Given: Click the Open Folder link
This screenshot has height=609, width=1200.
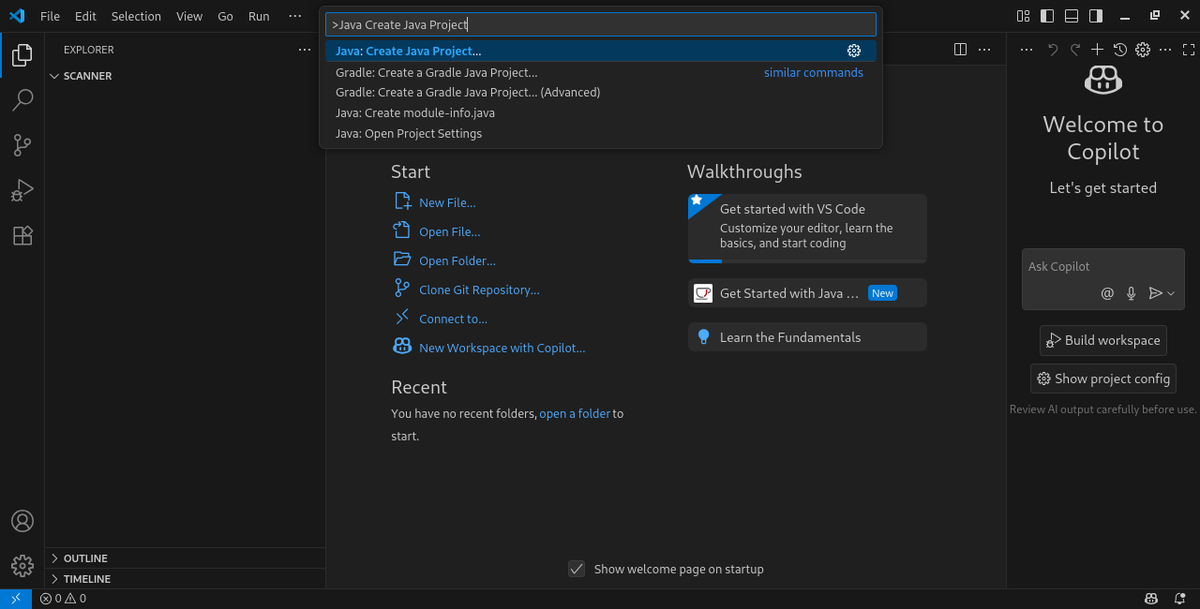Looking at the screenshot, I should coord(457,260).
